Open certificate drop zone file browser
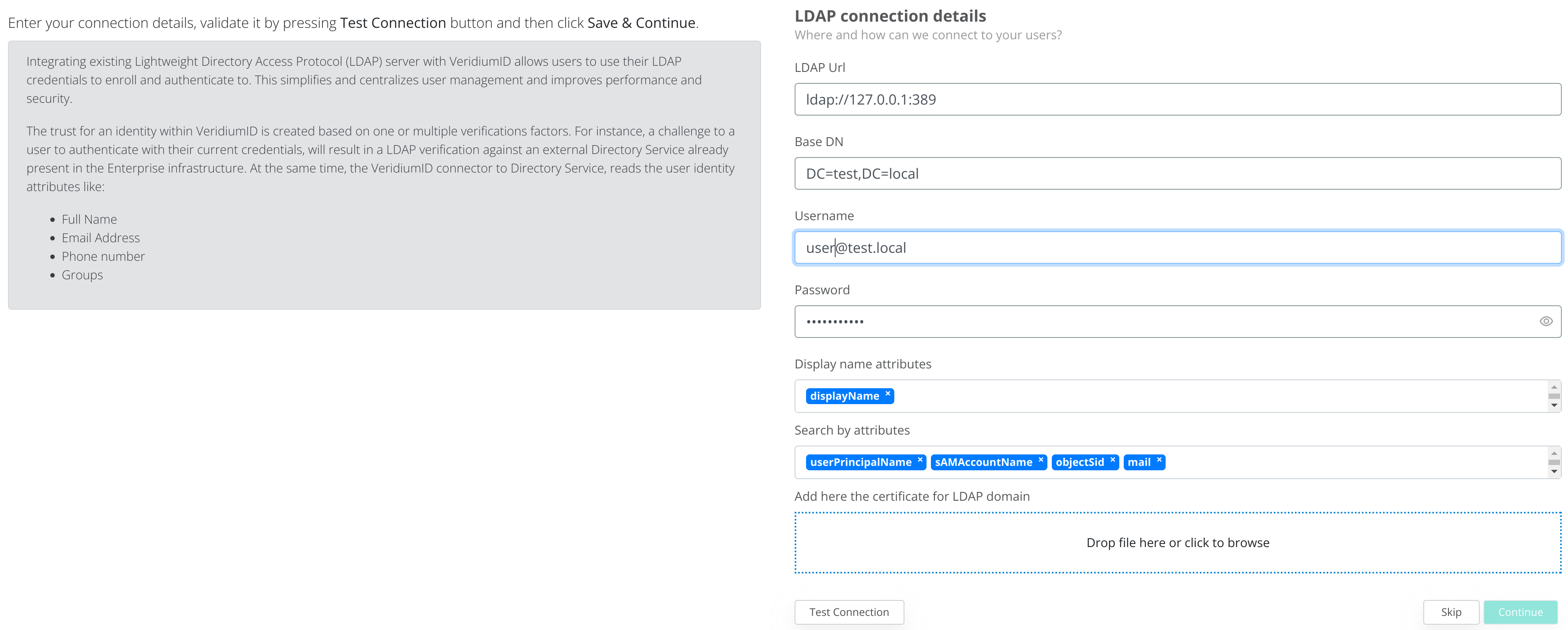 point(1177,542)
